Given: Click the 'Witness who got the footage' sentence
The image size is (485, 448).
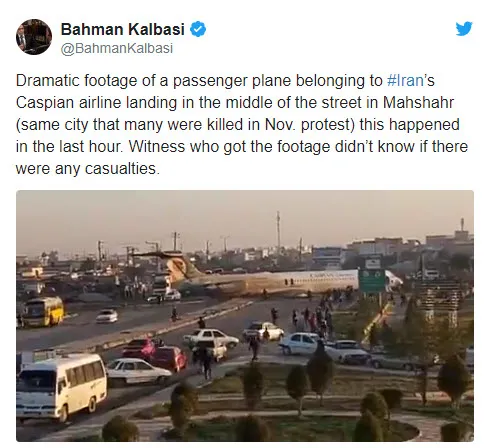Looking at the screenshot, I should coord(229,147).
